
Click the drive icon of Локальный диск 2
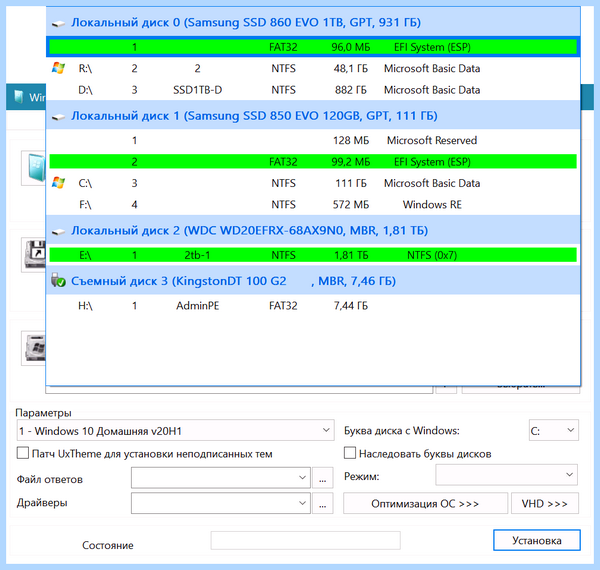click(x=58, y=232)
